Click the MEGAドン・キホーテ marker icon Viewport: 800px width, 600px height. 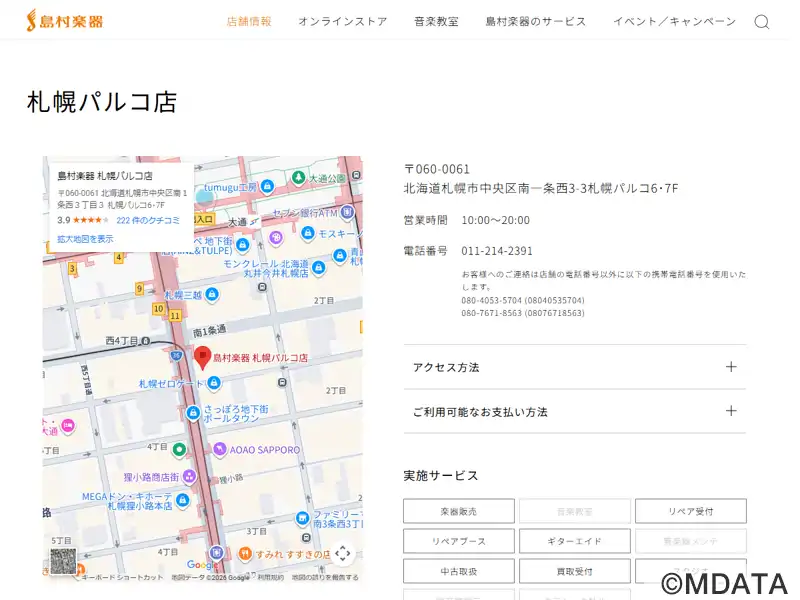point(183,500)
